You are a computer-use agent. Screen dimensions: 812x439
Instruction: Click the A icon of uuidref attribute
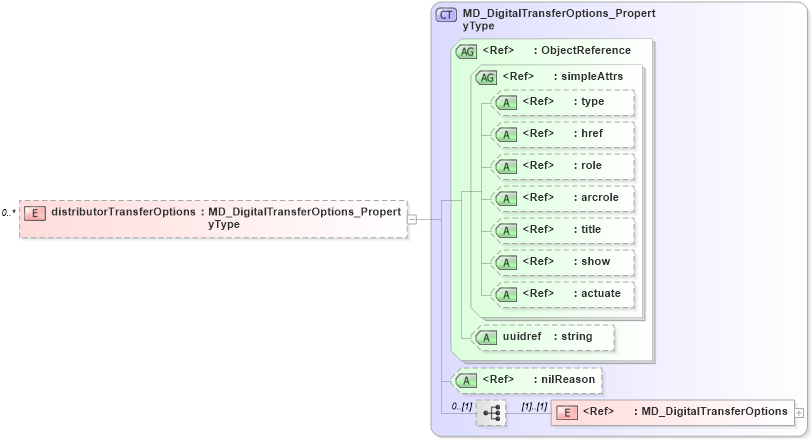[x=486, y=338]
